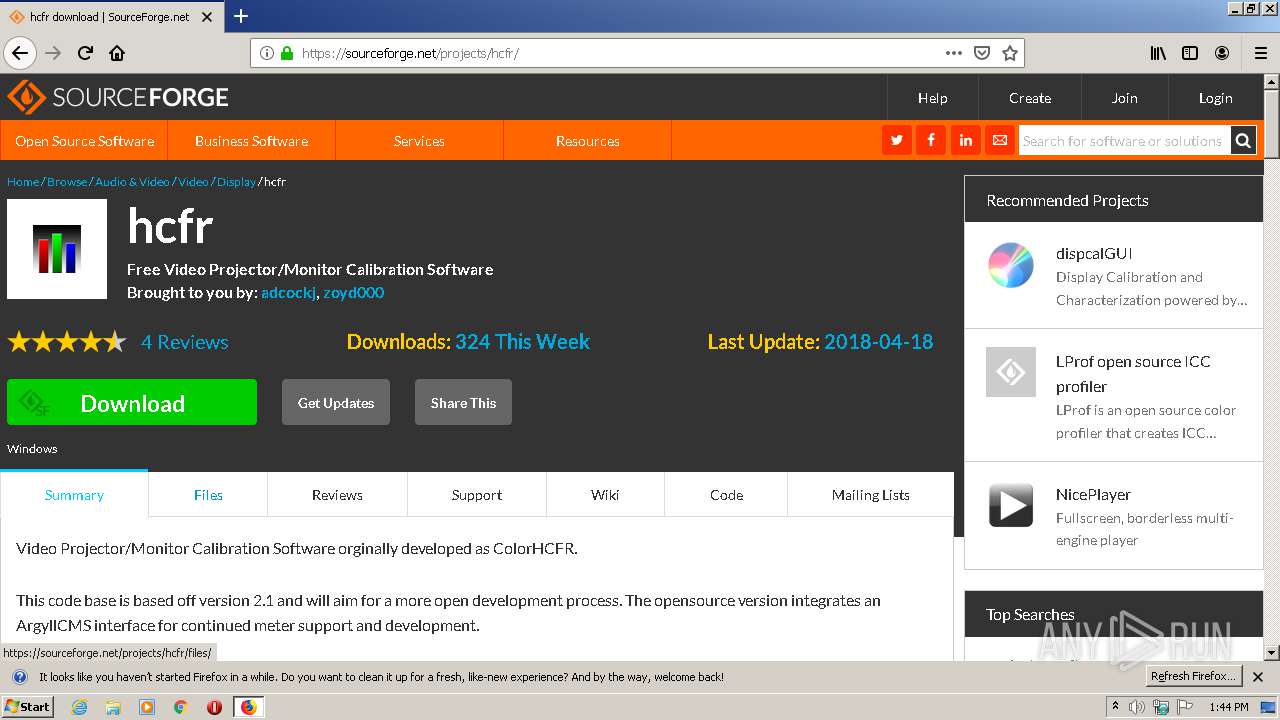Viewport: 1280px width, 720px height.
Task: Click the email envelope icon
Action: 999,141
